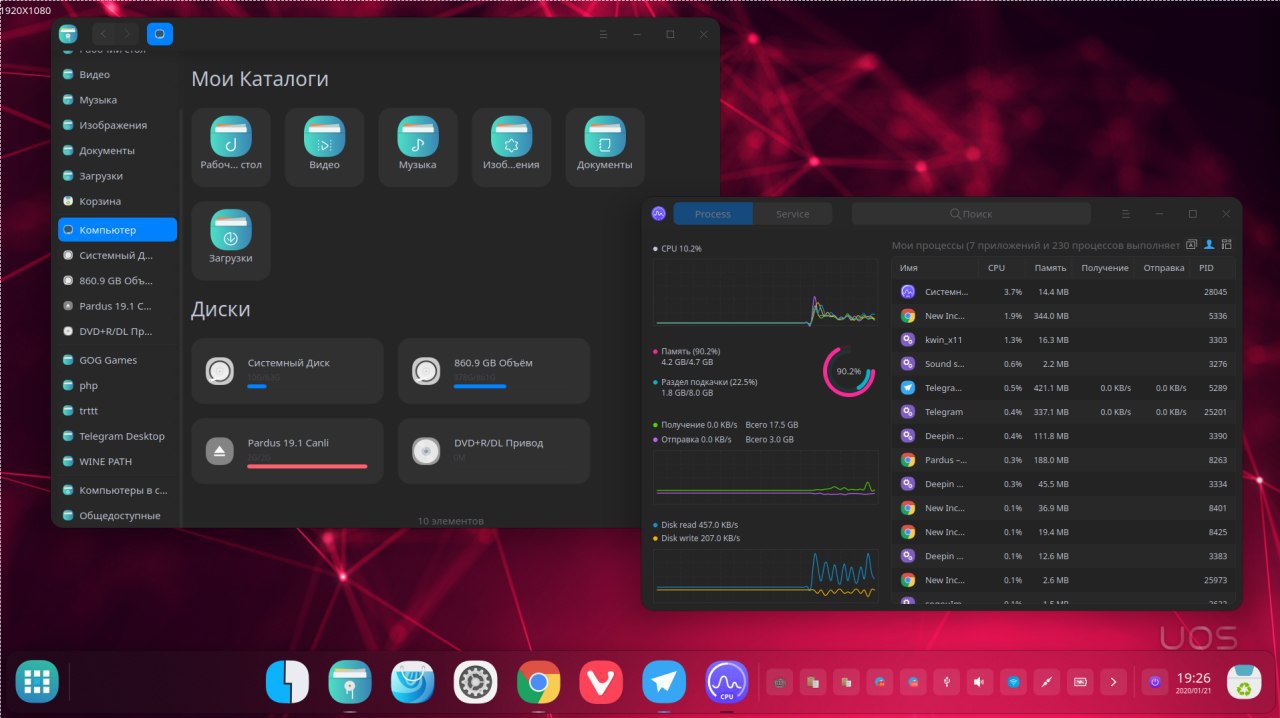Select the kwin_x11 process row
This screenshot has height=718, width=1280.
(x=1064, y=340)
